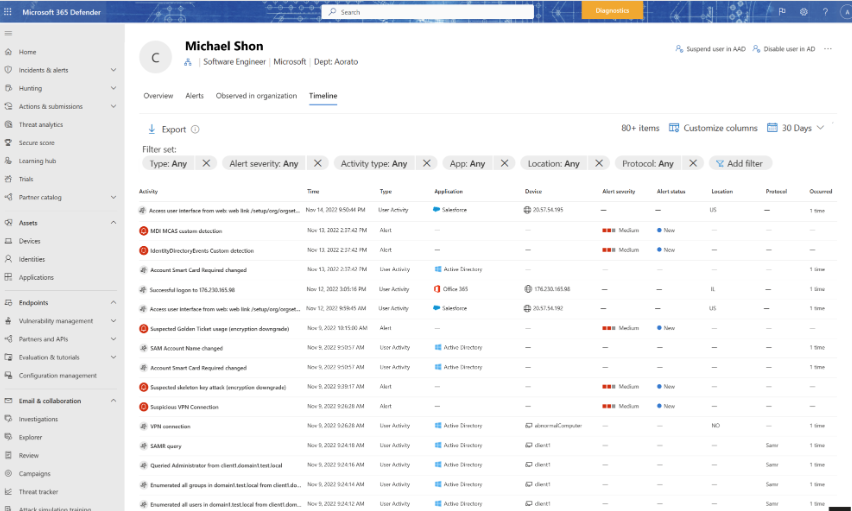Open help question mark icon
The width and height of the screenshot is (852, 511).
pos(825,11)
